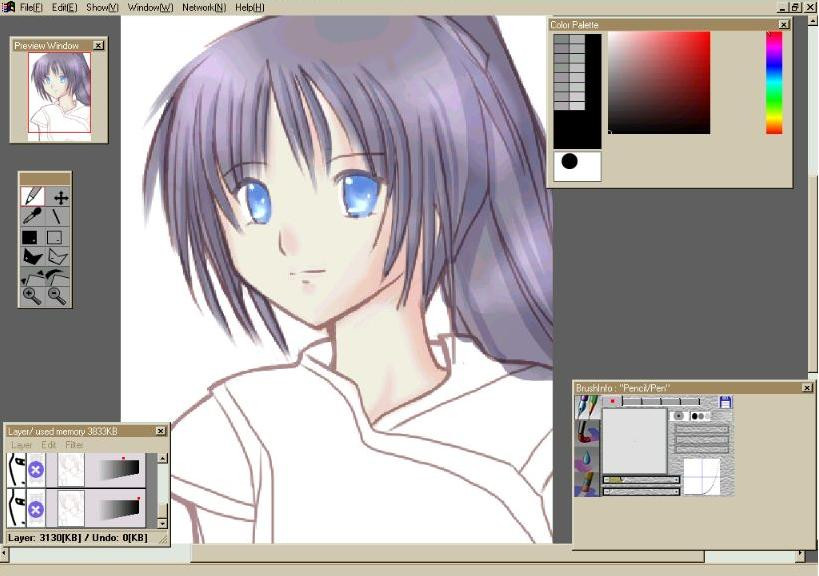Open the Edit menu in the menu bar
This screenshot has height=576, width=819.
[x=64, y=7]
